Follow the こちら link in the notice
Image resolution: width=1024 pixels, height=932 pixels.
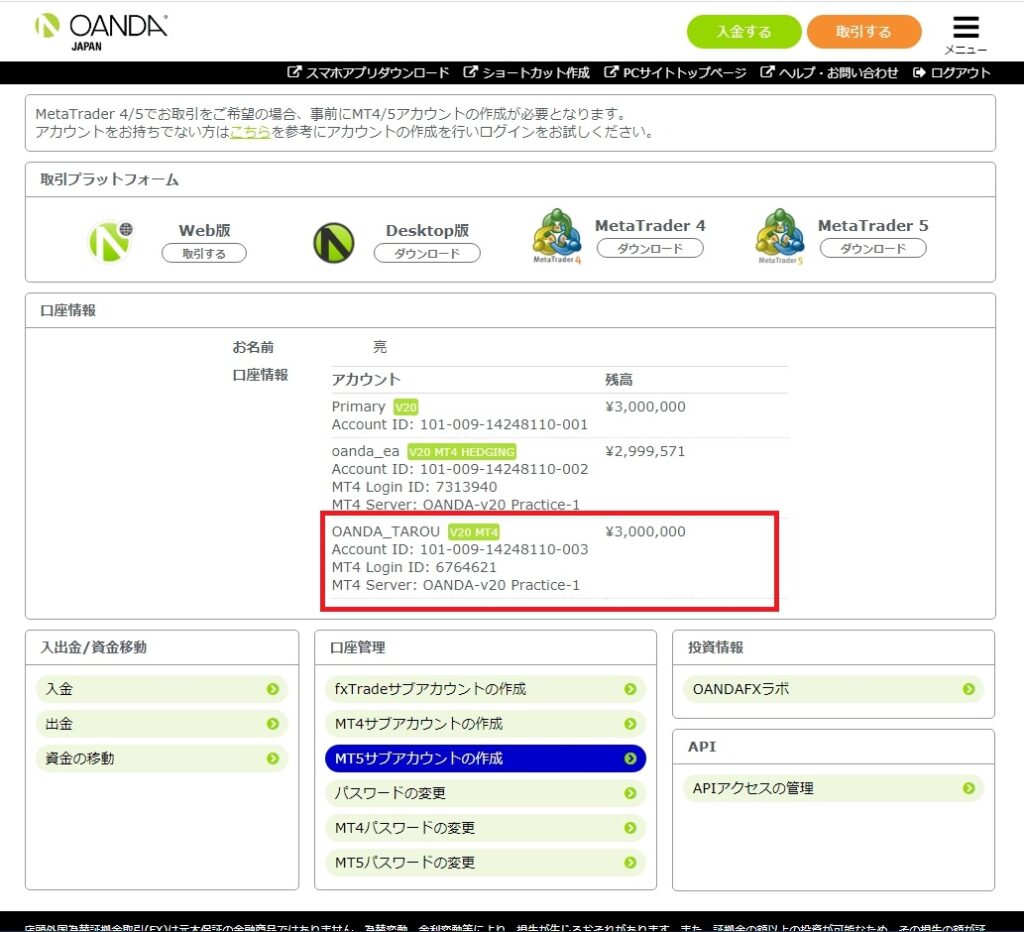coord(250,132)
